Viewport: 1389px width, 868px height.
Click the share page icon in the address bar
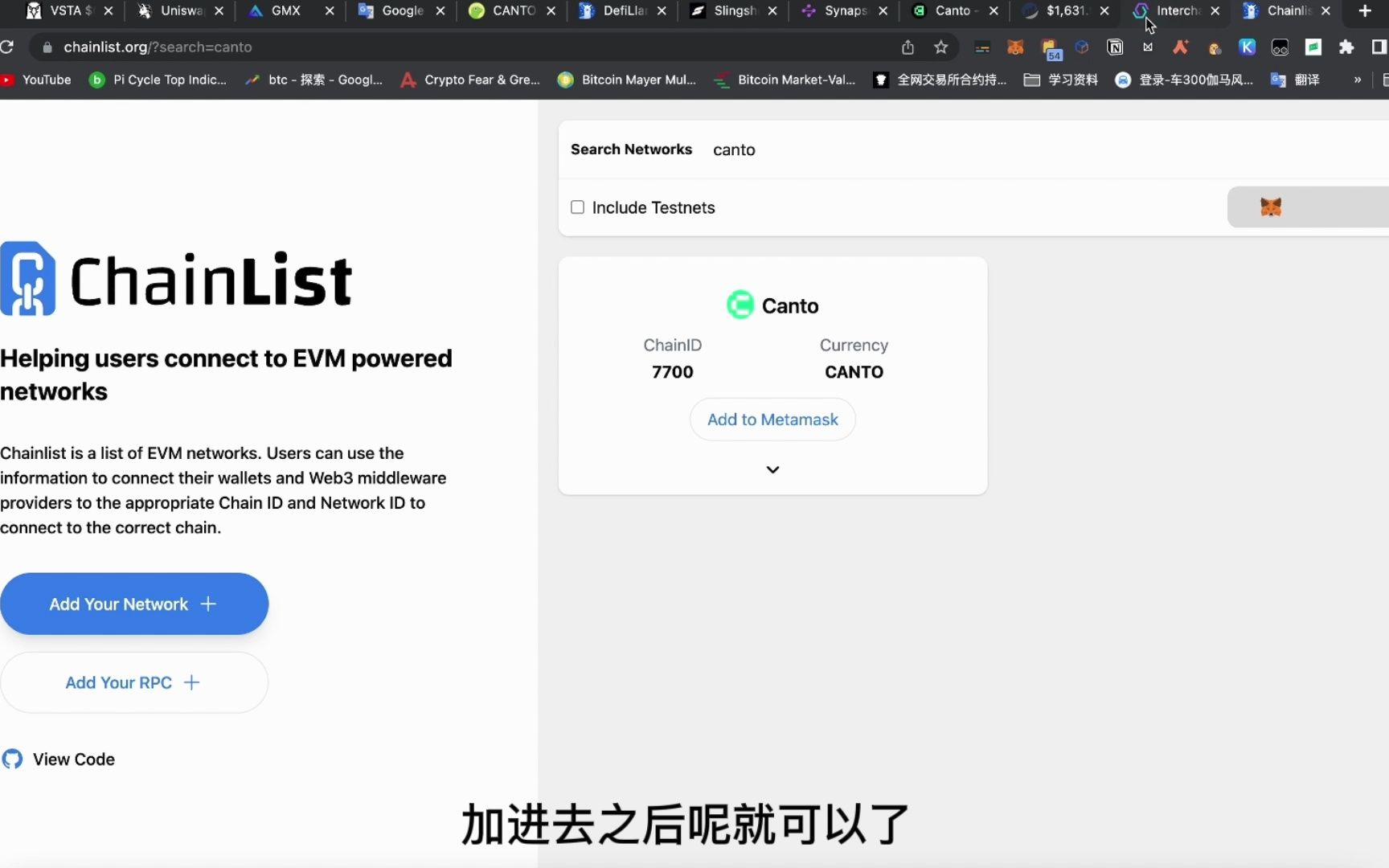point(908,47)
